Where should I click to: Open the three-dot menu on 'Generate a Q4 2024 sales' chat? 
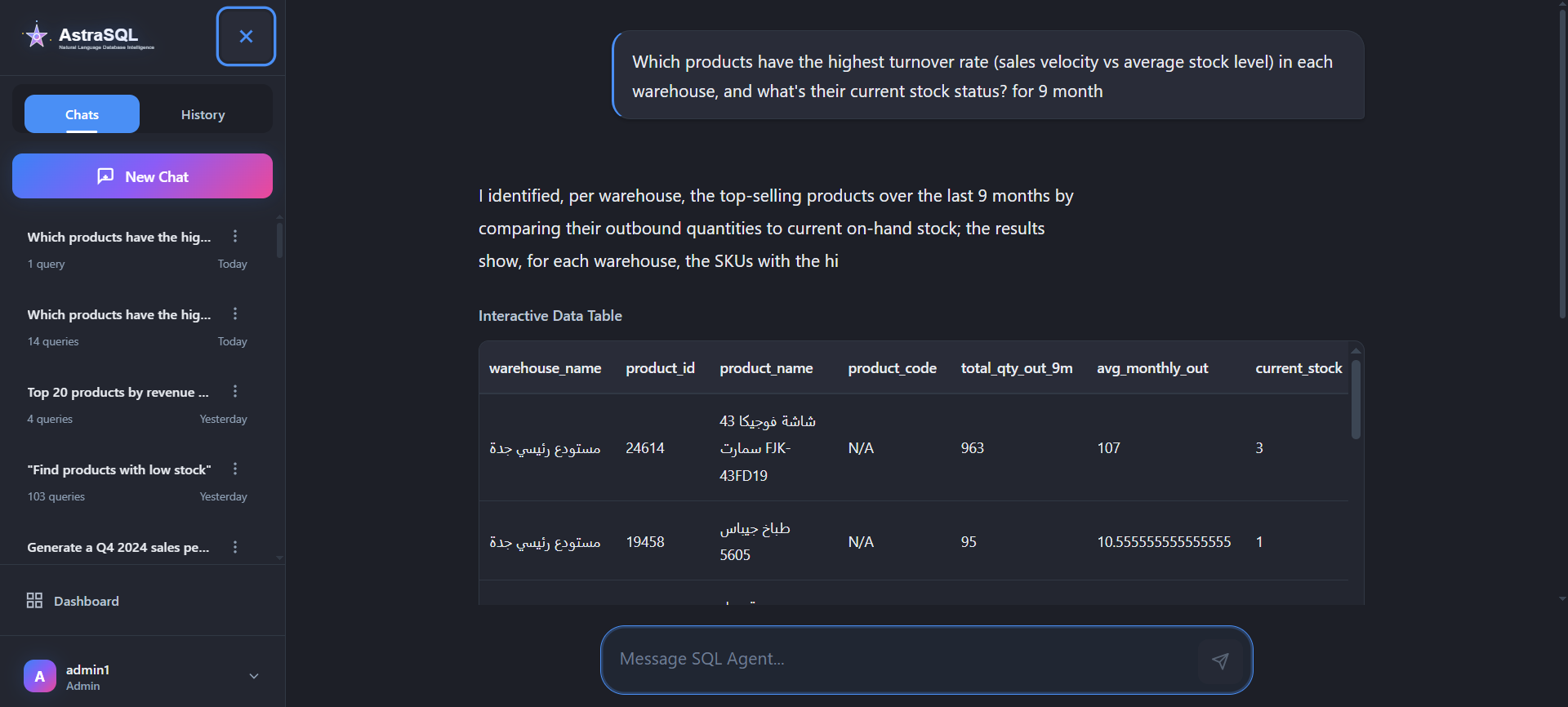click(235, 547)
